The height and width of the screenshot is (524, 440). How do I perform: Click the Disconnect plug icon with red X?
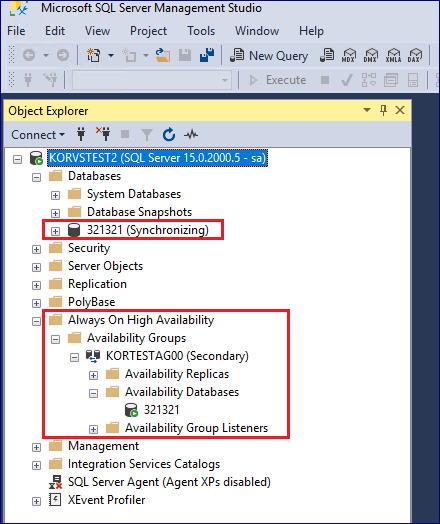pos(103,134)
